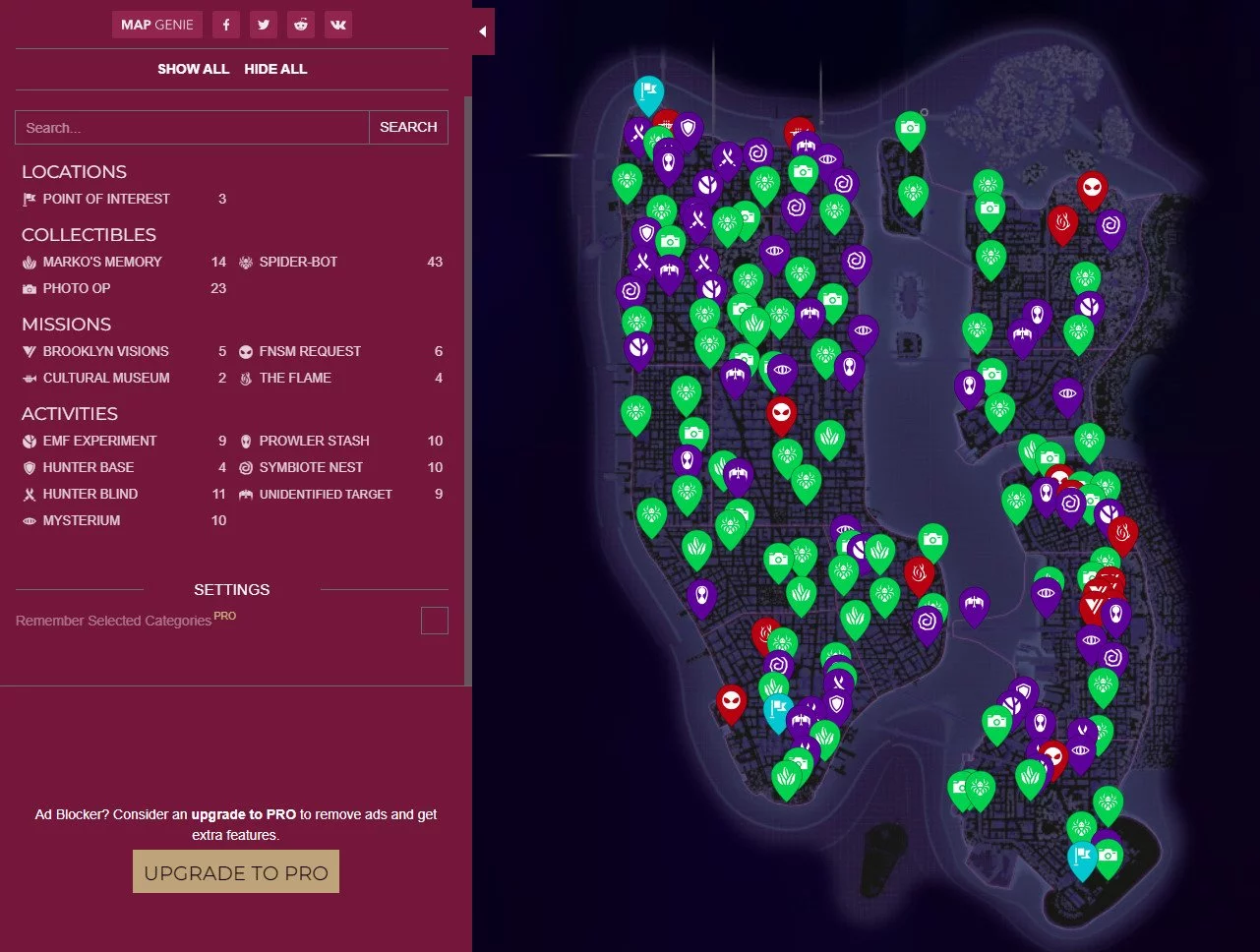Select cyan flag marker at Brooklyn's southern tip
The image size is (1260, 952).
(x=1083, y=859)
